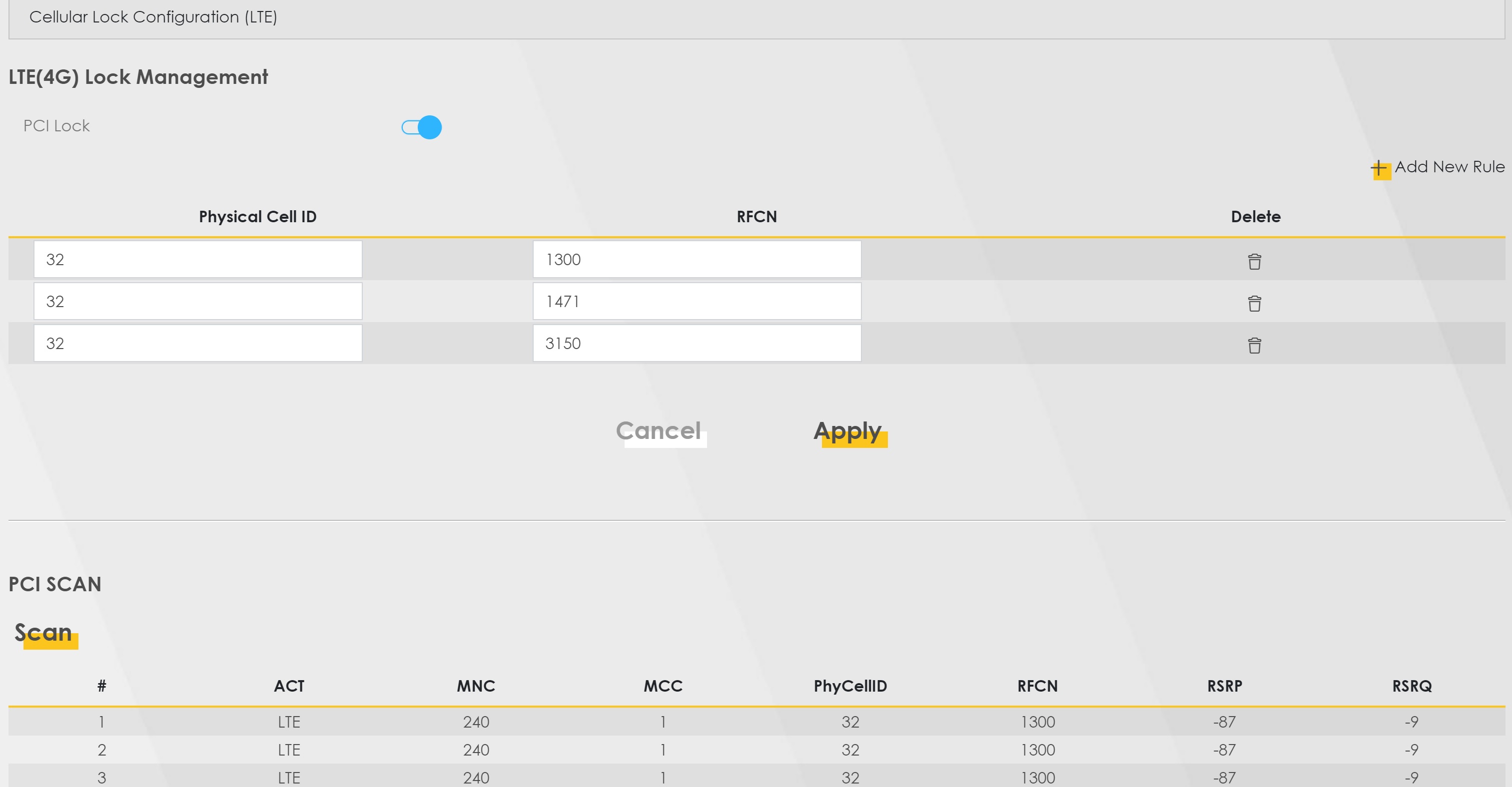Delete the rule with RFCN 1300
Viewport: 1512px width, 787px height.
click(x=1254, y=261)
